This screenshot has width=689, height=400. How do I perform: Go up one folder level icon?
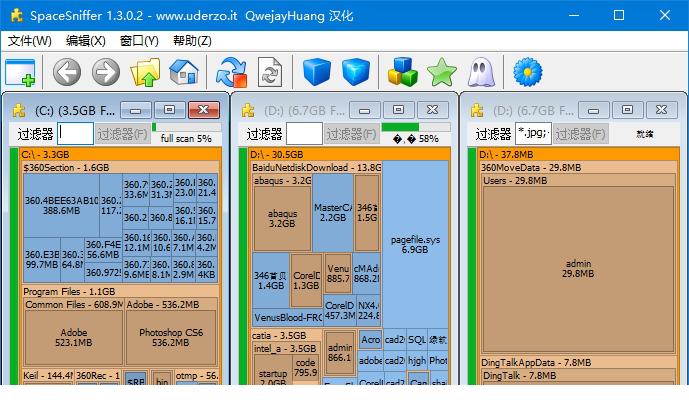[145, 72]
